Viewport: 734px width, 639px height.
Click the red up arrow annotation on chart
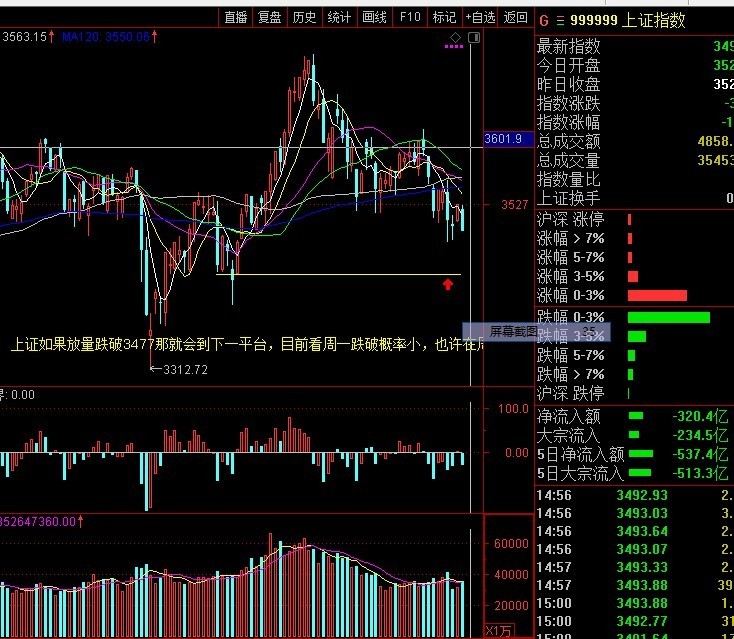(448, 285)
